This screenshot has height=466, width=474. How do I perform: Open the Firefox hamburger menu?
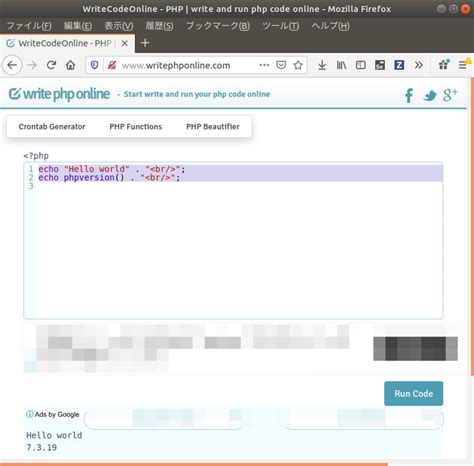pos(463,65)
